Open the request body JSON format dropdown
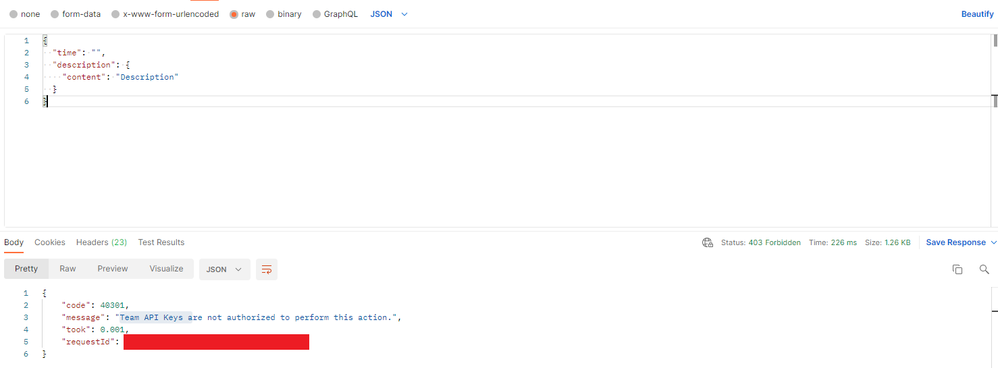The height and width of the screenshot is (368, 998). (389, 14)
